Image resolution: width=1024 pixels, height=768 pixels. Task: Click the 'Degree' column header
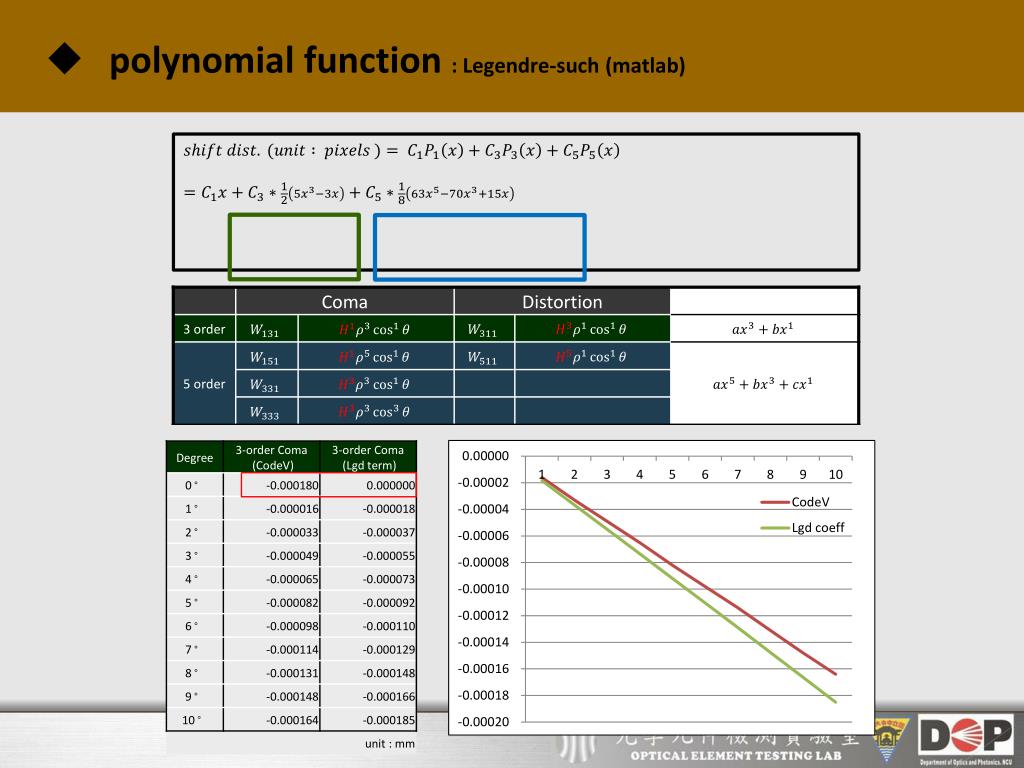click(x=195, y=458)
